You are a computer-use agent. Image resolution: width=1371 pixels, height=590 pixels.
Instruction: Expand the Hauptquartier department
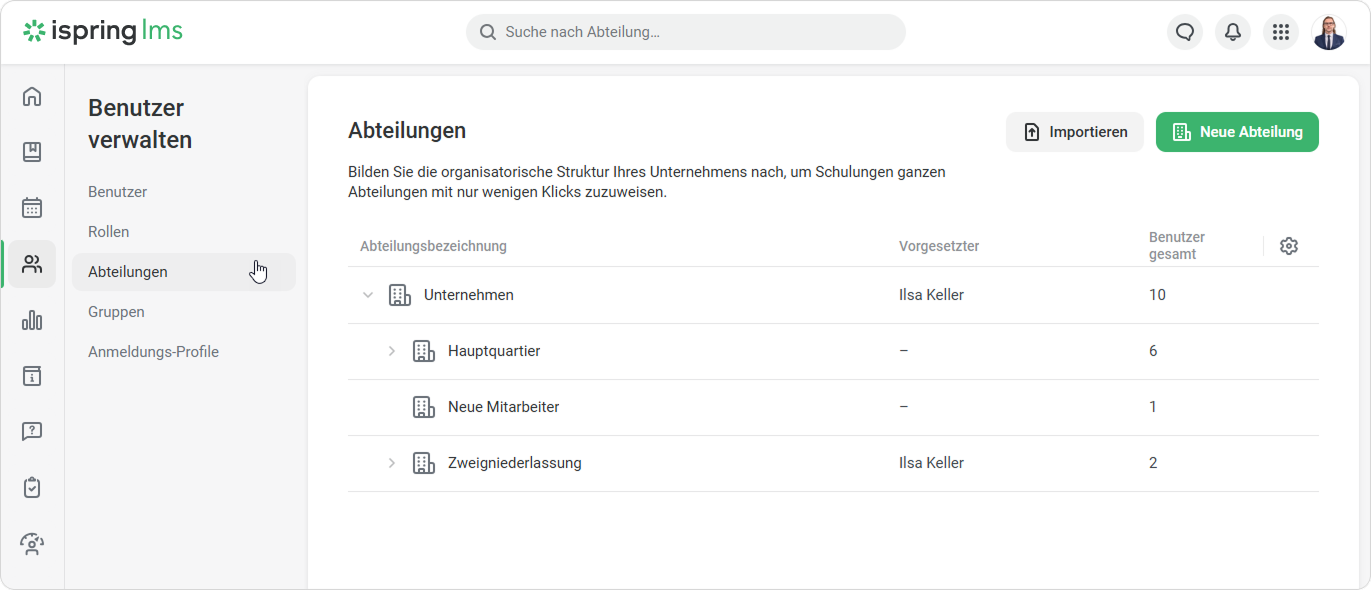tap(392, 351)
